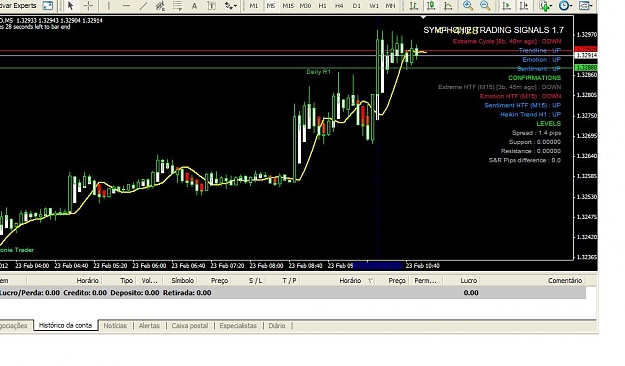Open the indicators list dropdown

(545, 6)
